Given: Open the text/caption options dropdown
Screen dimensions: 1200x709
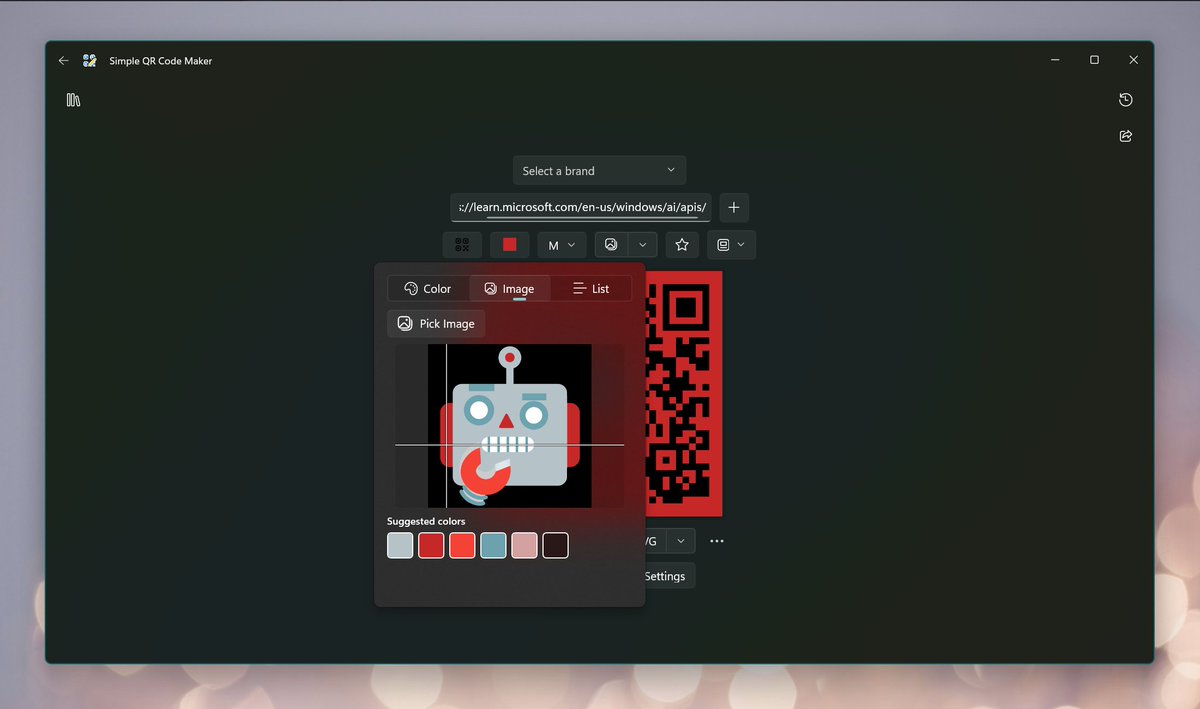Looking at the screenshot, I should pos(731,245).
